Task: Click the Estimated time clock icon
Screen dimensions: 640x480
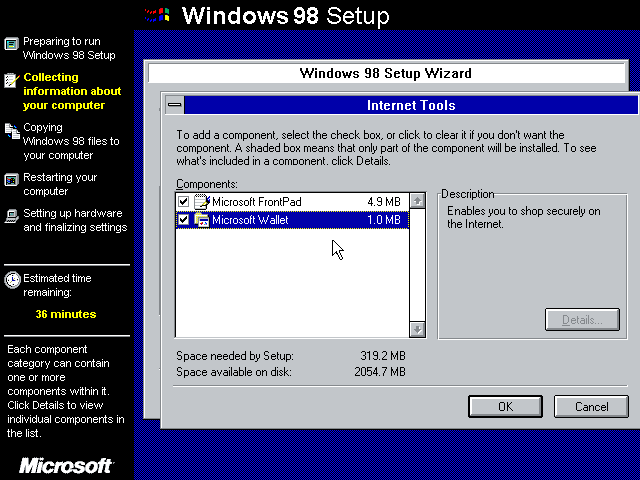Action: tap(12, 280)
